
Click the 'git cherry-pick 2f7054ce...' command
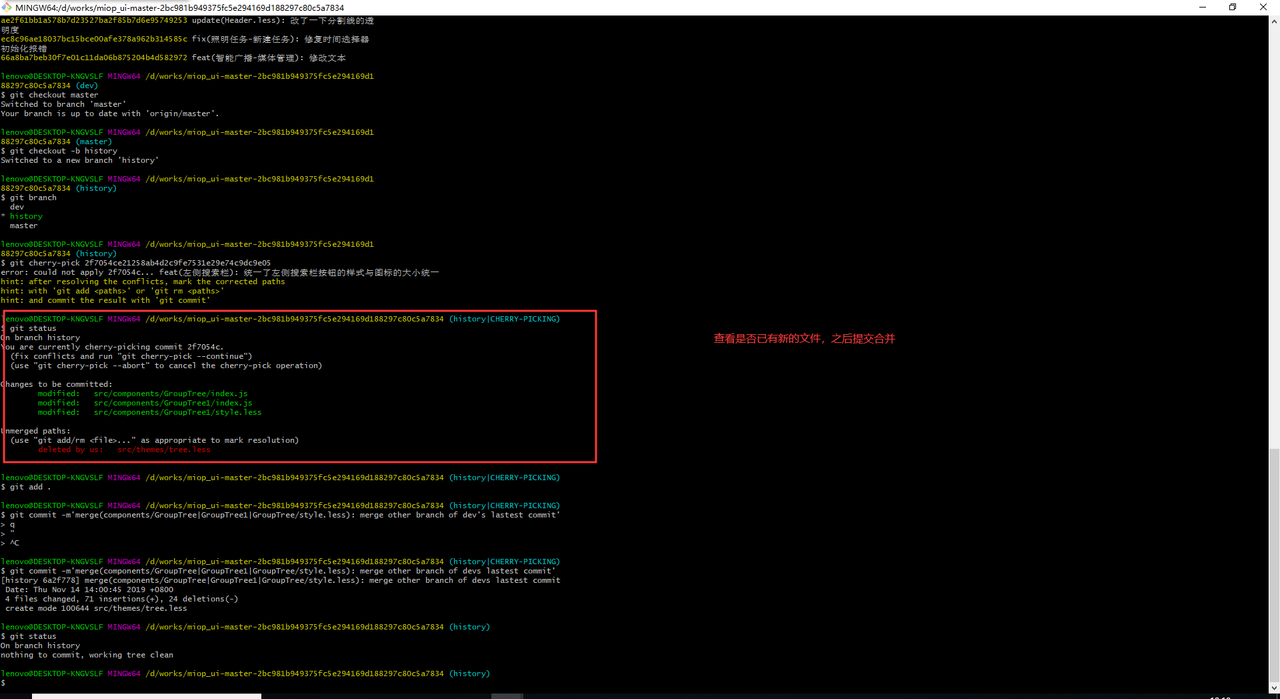(135, 263)
